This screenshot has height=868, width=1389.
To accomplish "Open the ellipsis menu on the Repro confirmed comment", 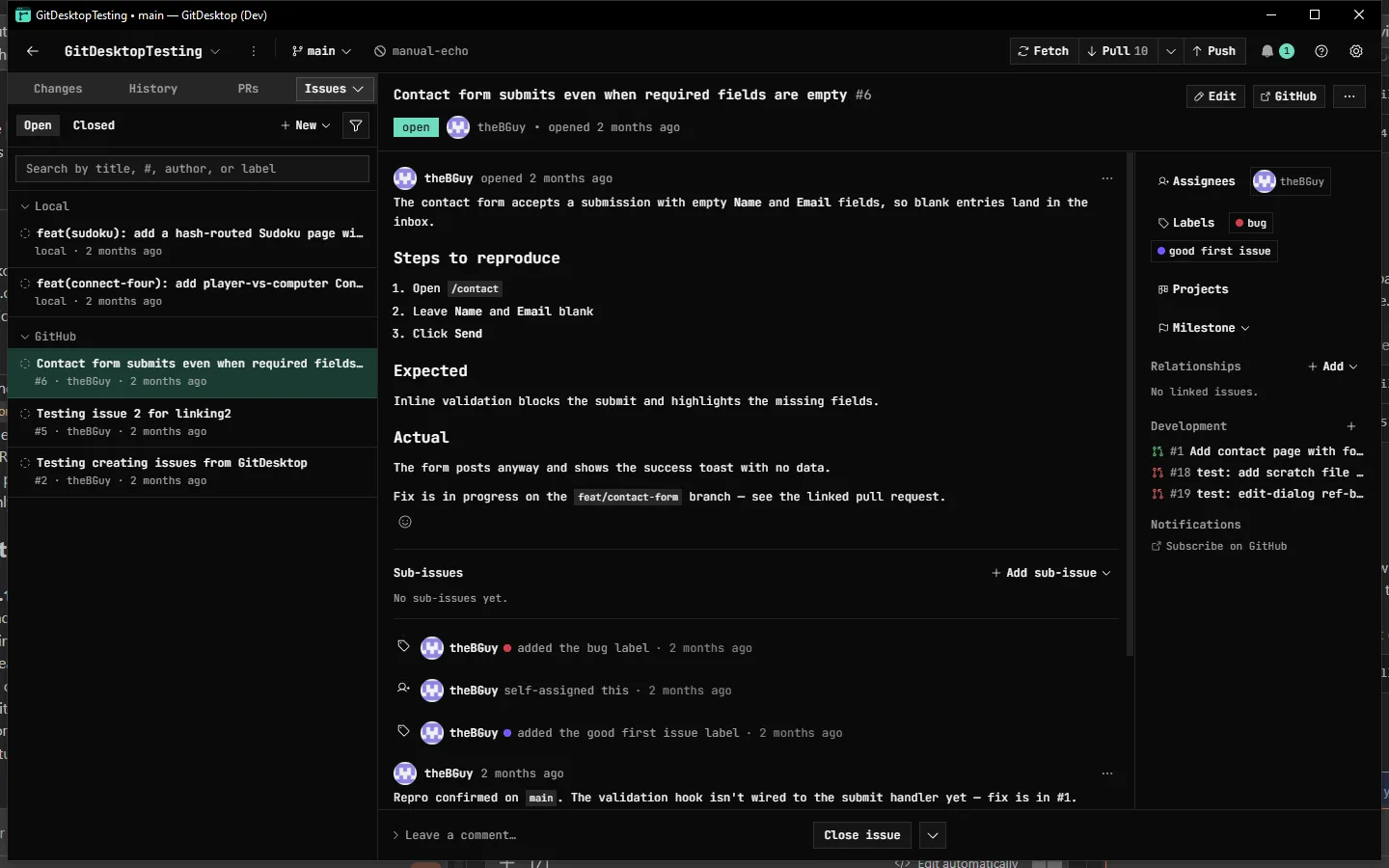I will point(1107,773).
